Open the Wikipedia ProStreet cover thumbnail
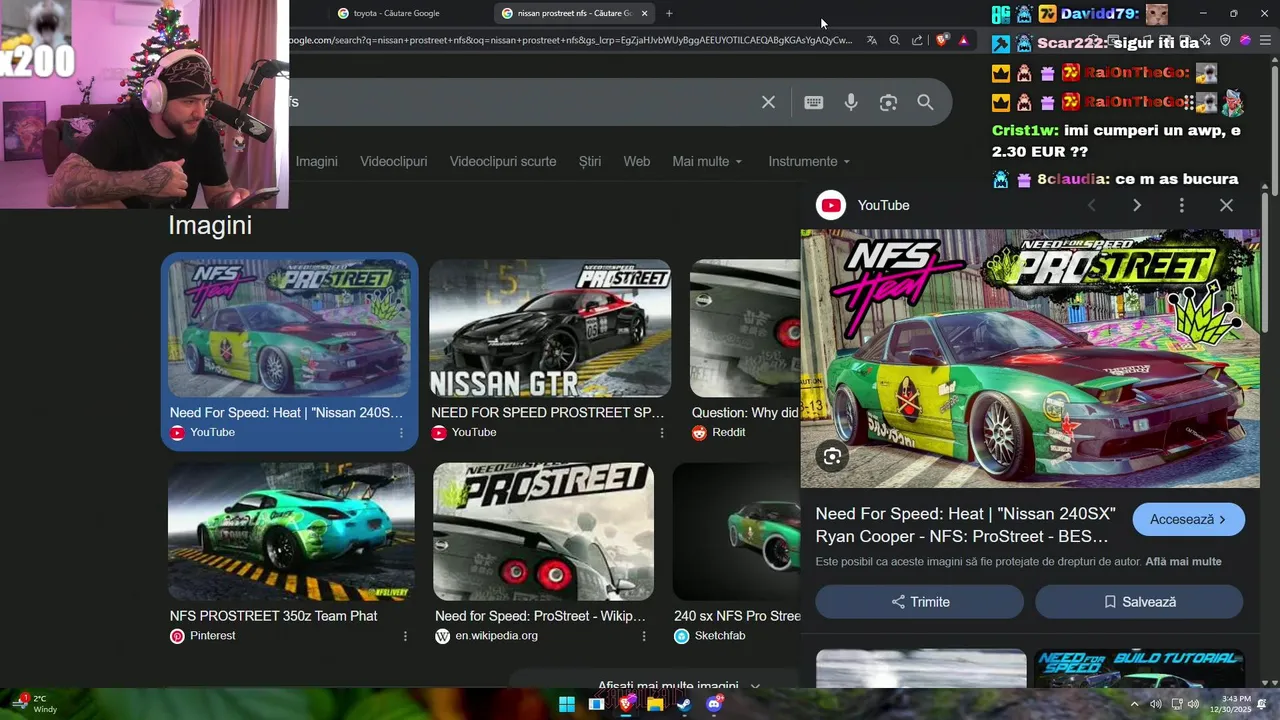This screenshot has width=1280, height=720. [x=543, y=531]
